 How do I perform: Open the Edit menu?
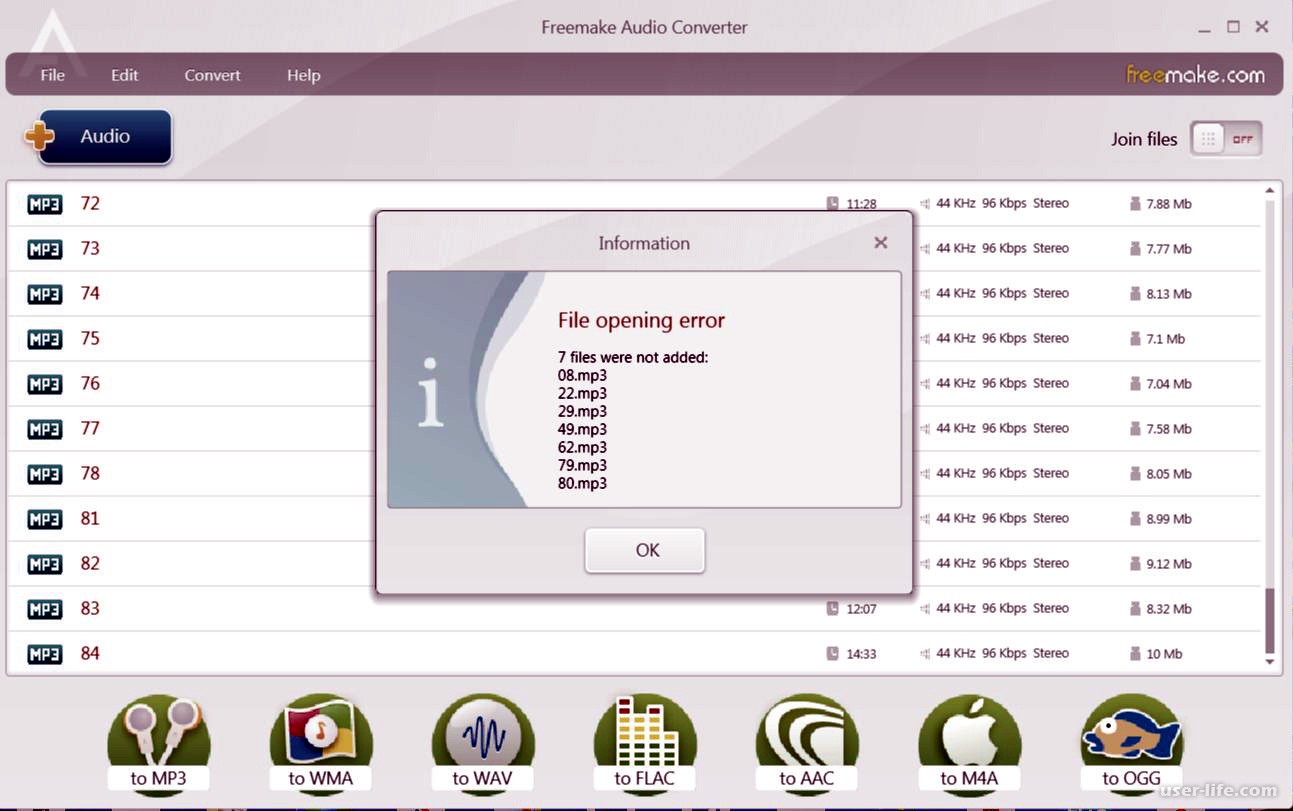[x=125, y=75]
